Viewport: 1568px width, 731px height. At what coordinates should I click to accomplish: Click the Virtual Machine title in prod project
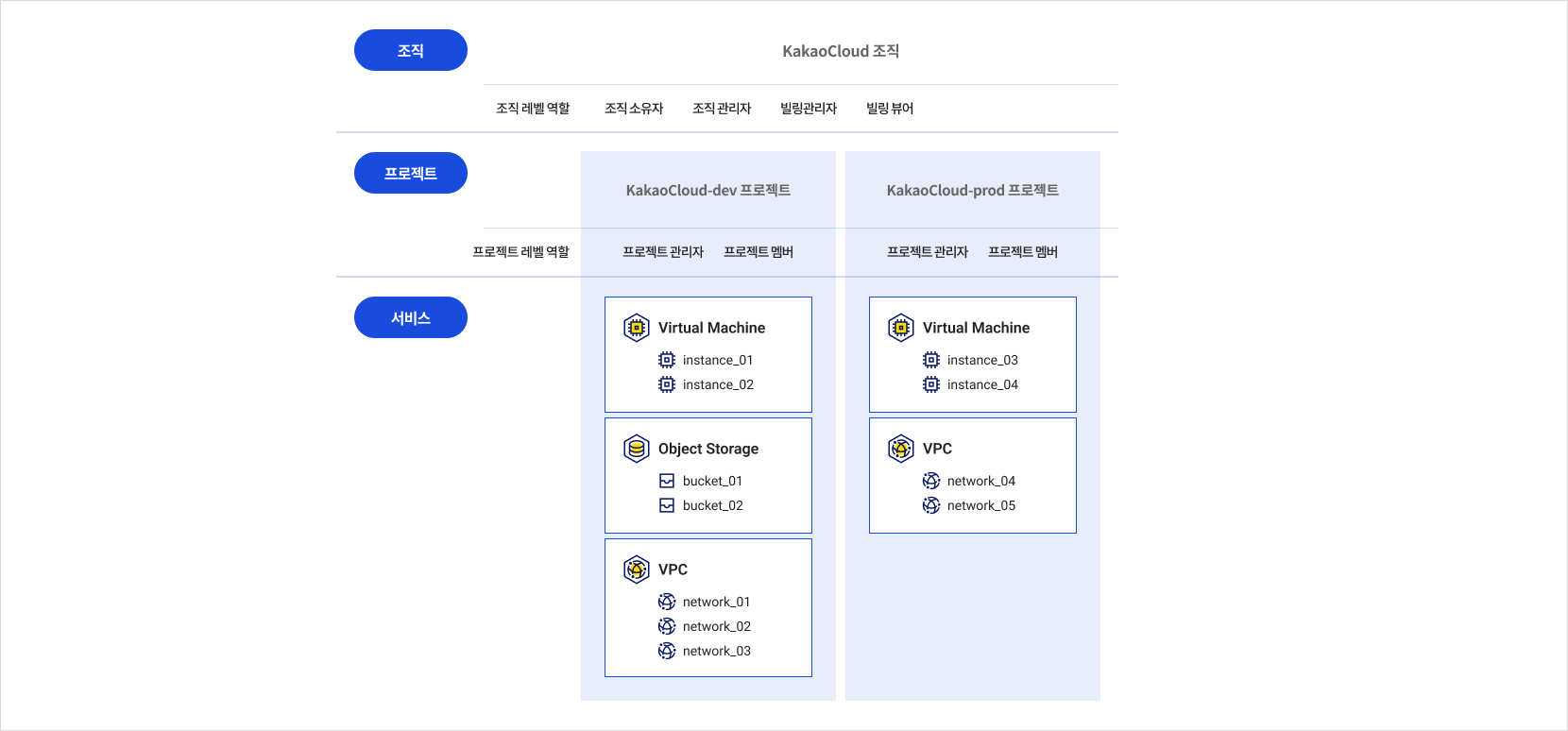pos(977,328)
